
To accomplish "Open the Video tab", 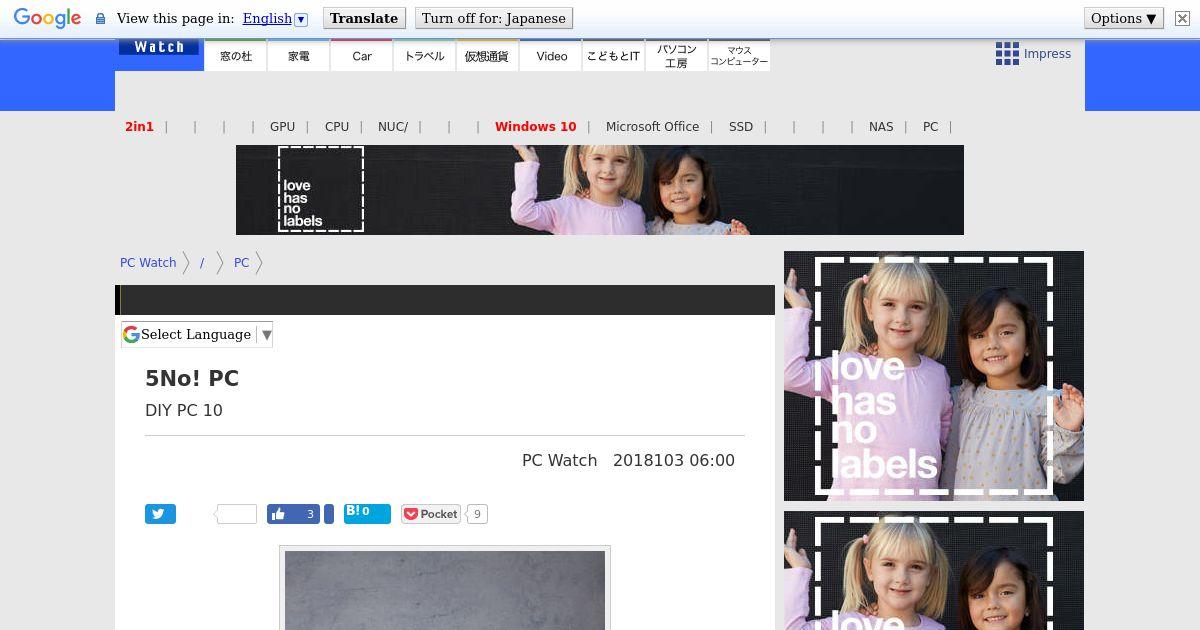I will (551, 56).
